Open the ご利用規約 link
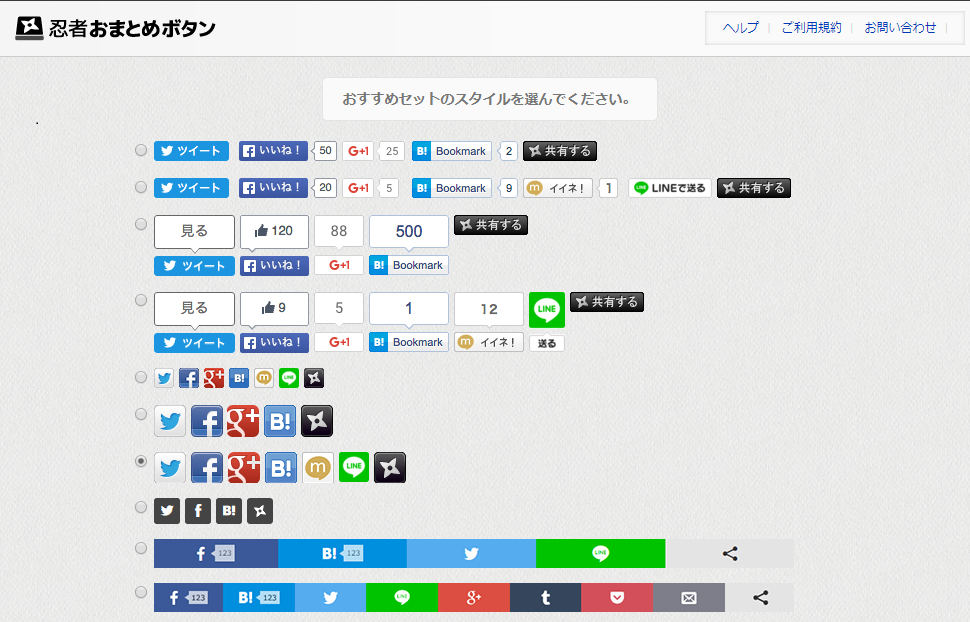 [x=811, y=28]
